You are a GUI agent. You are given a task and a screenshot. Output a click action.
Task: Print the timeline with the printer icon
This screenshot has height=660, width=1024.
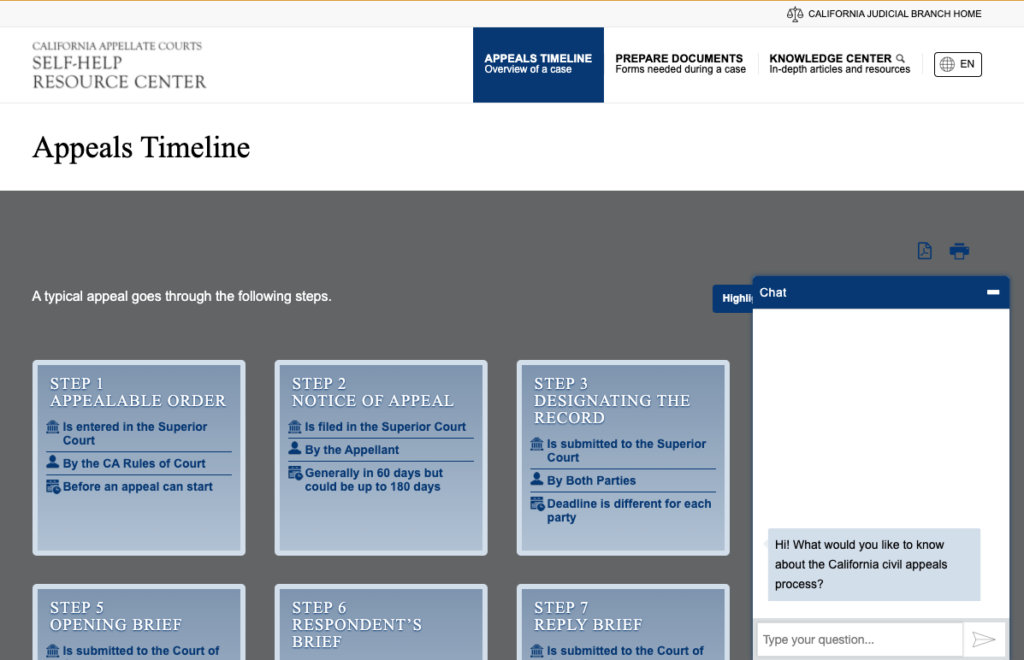click(x=959, y=251)
